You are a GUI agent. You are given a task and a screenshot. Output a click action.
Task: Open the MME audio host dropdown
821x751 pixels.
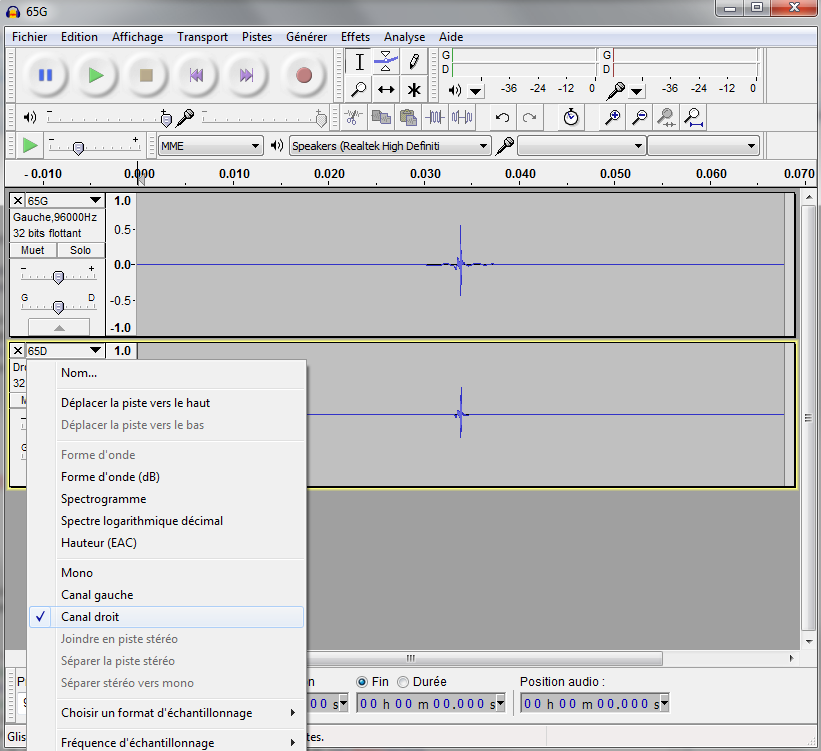[210, 146]
